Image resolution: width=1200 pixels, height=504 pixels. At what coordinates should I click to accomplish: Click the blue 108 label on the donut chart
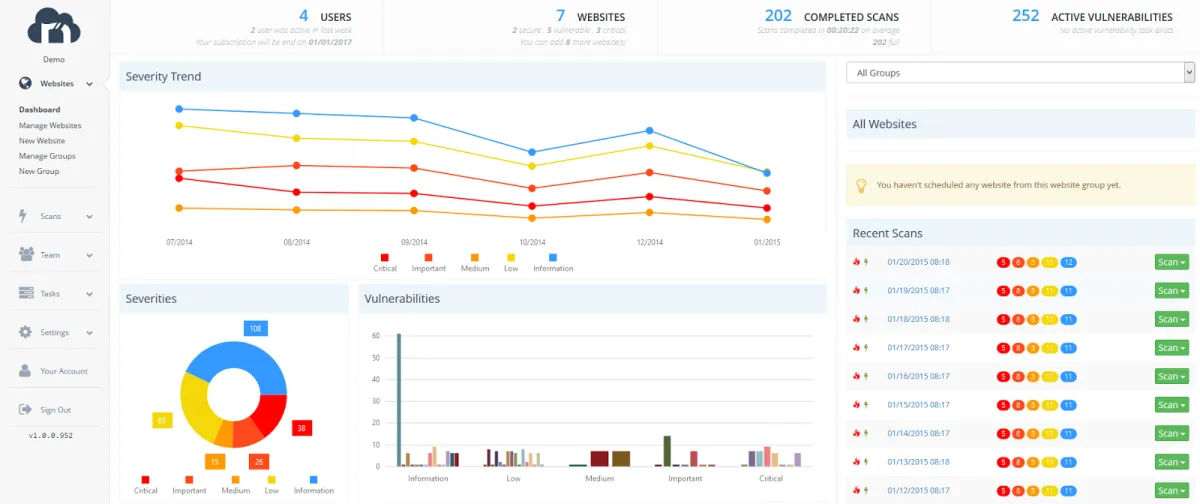click(x=255, y=328)
